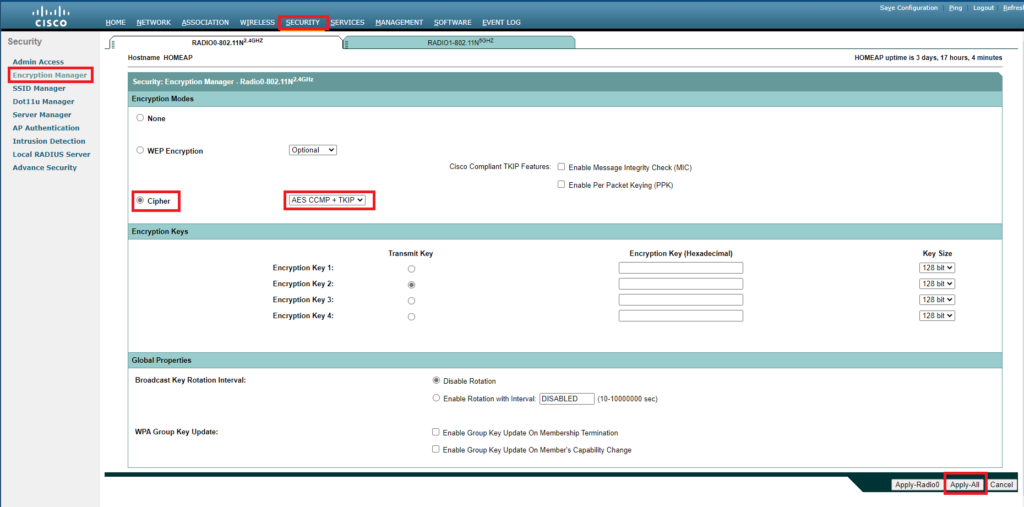The image size is (1024, 507).
Task: Open SSID Manager in sidebar
Action: (39, 88)
